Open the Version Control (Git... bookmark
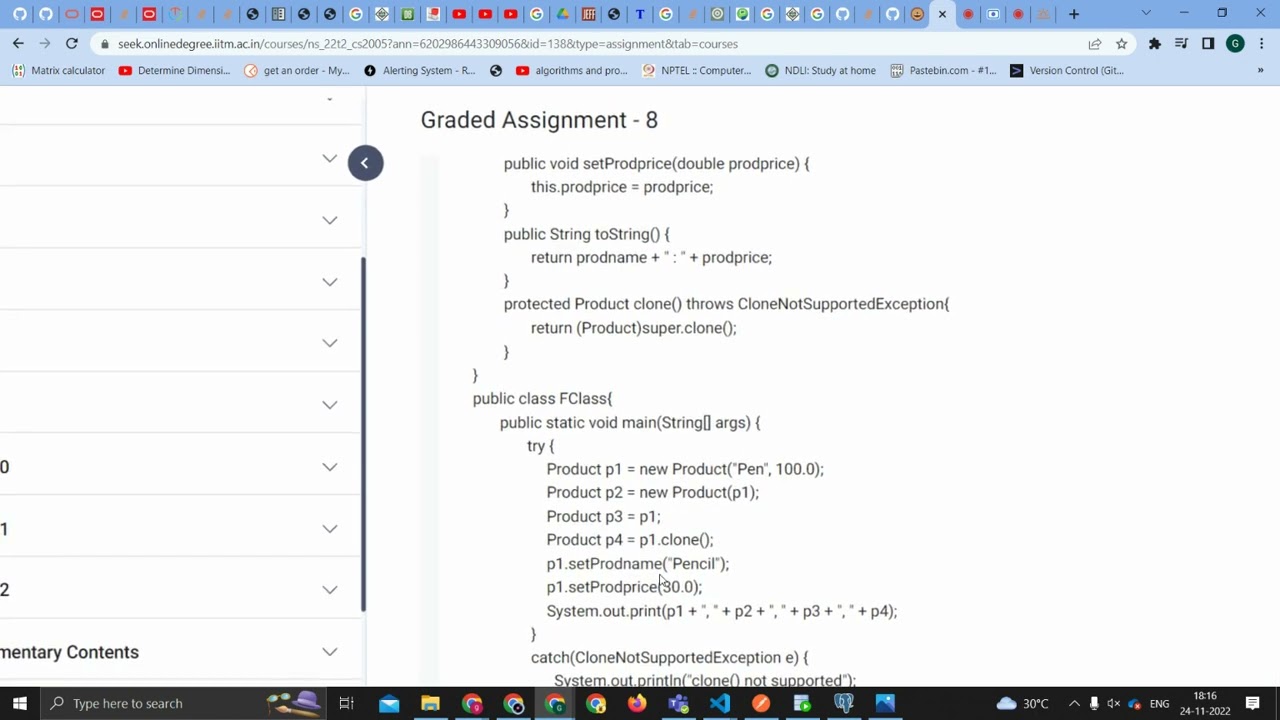The width and height of the screenshot is (1280, 720). tap(1067, 70)
